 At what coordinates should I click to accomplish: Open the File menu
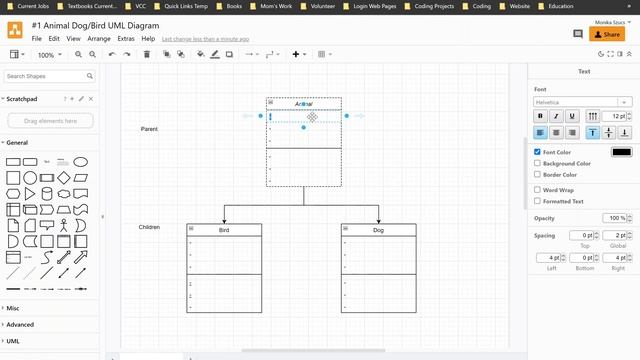click(x=37, y=38)
